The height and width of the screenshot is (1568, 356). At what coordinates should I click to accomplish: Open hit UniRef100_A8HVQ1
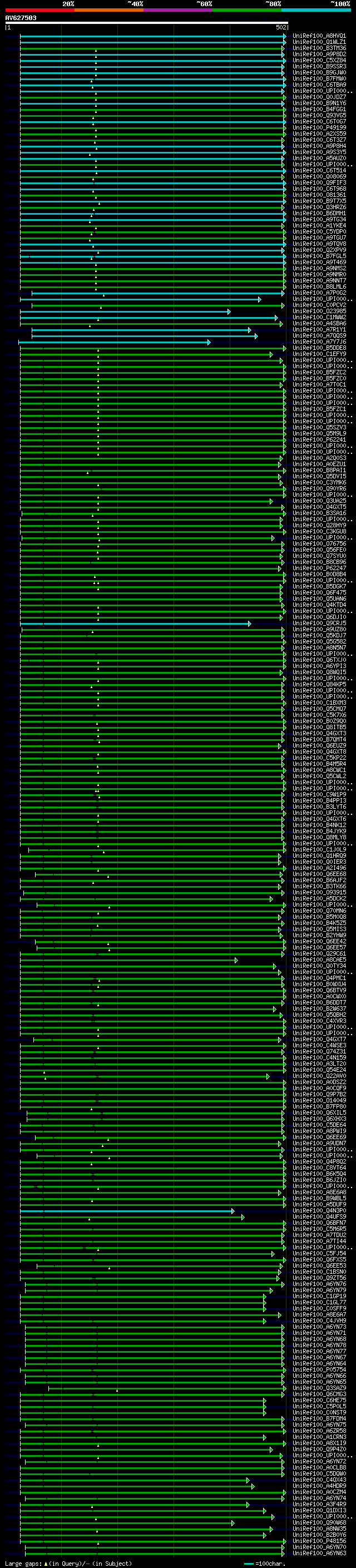(319, 36)
